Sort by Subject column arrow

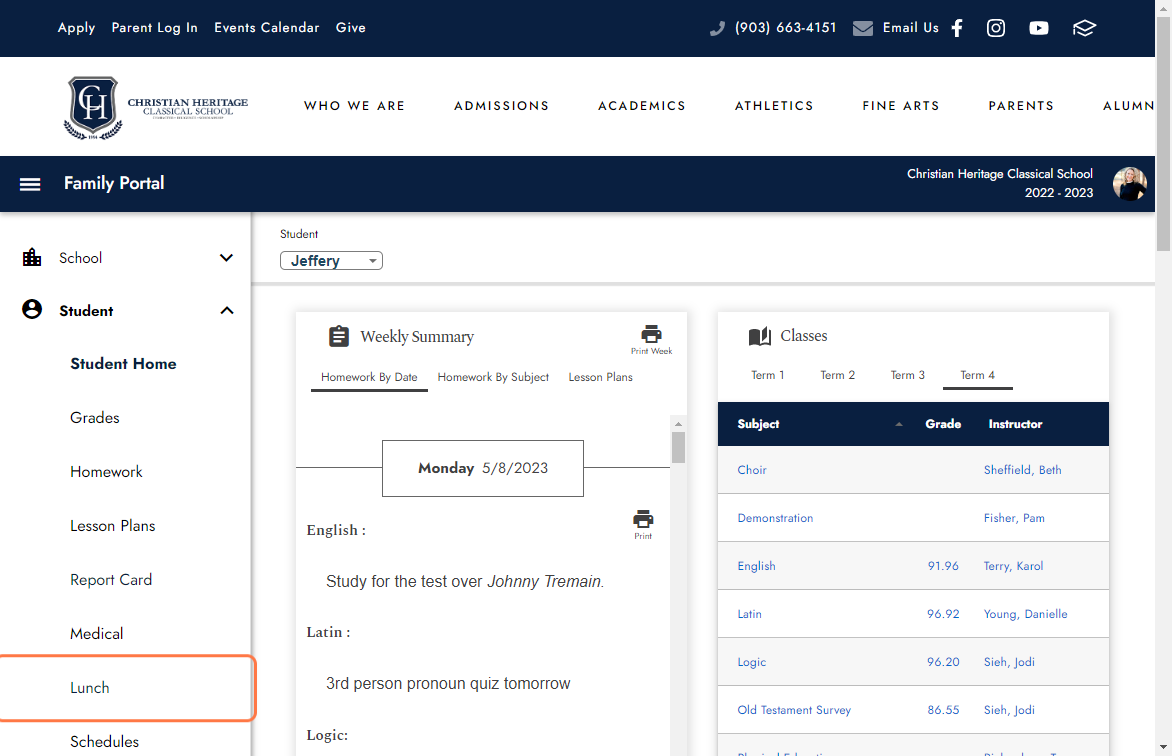point(899,424)
